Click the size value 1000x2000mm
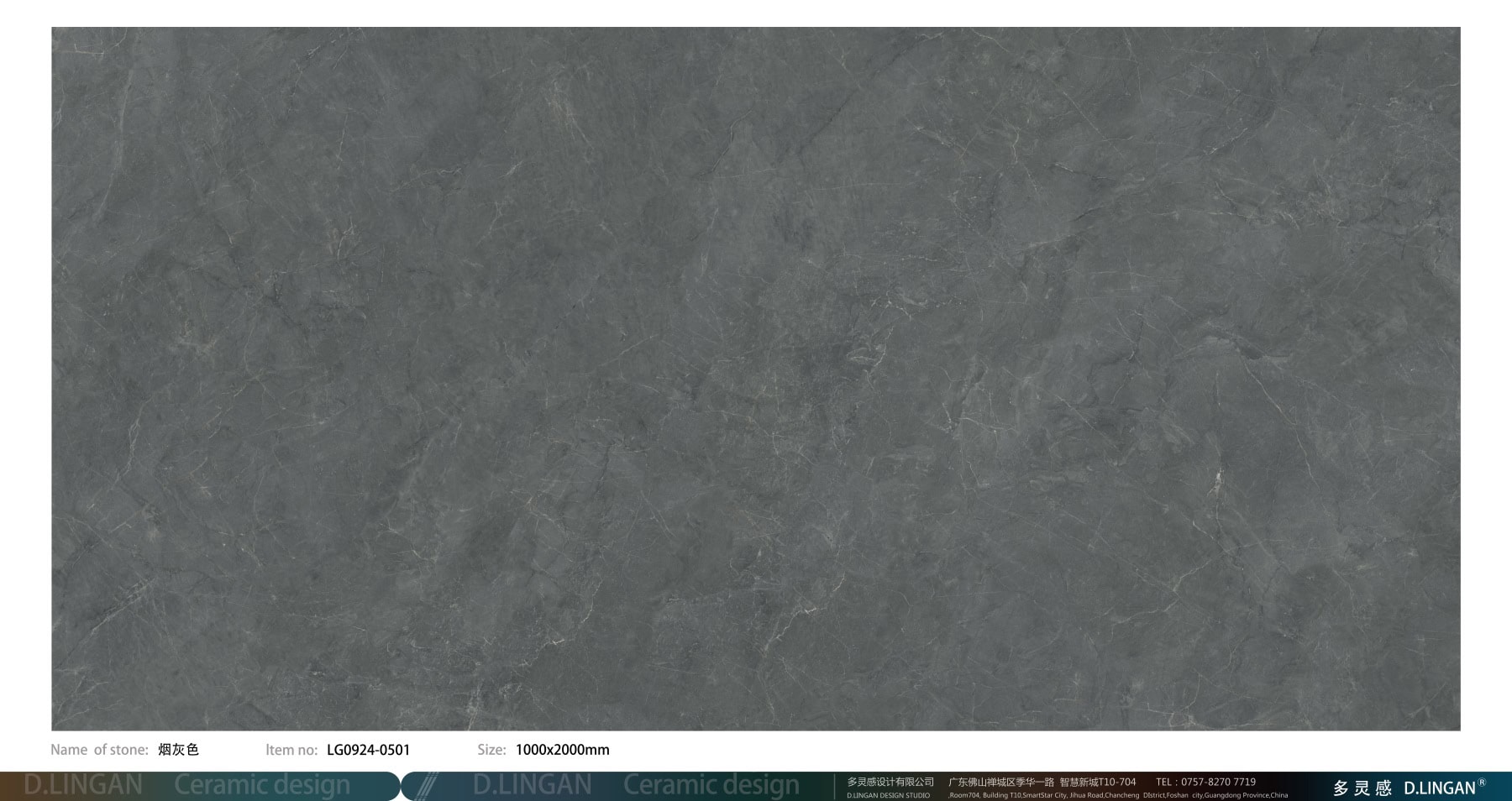The height and width of the screenshot is (801, 1512). 562,750
